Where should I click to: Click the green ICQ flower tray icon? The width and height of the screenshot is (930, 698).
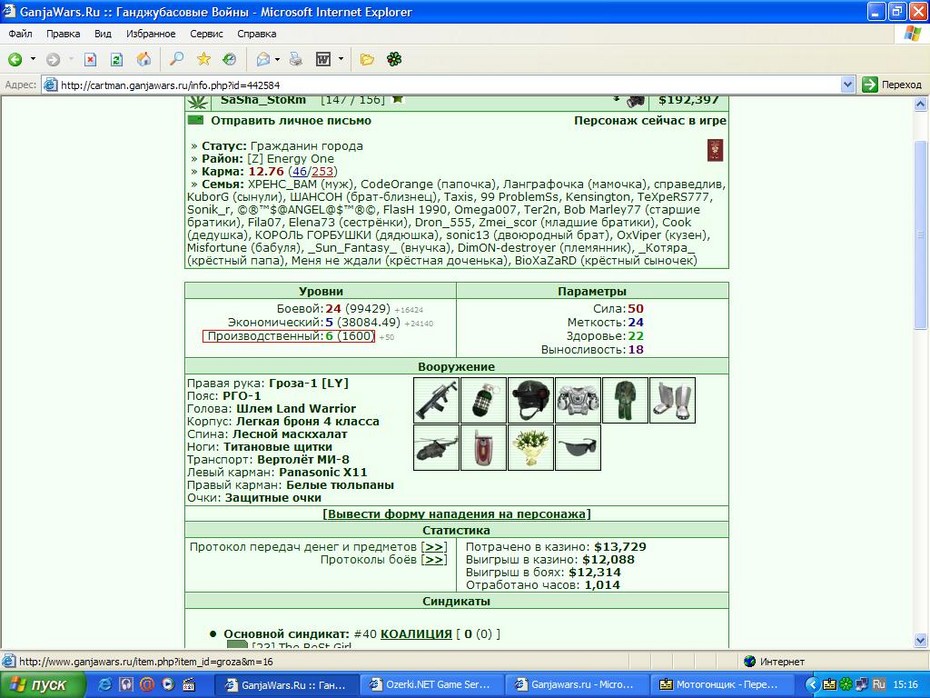coord(845,684)
